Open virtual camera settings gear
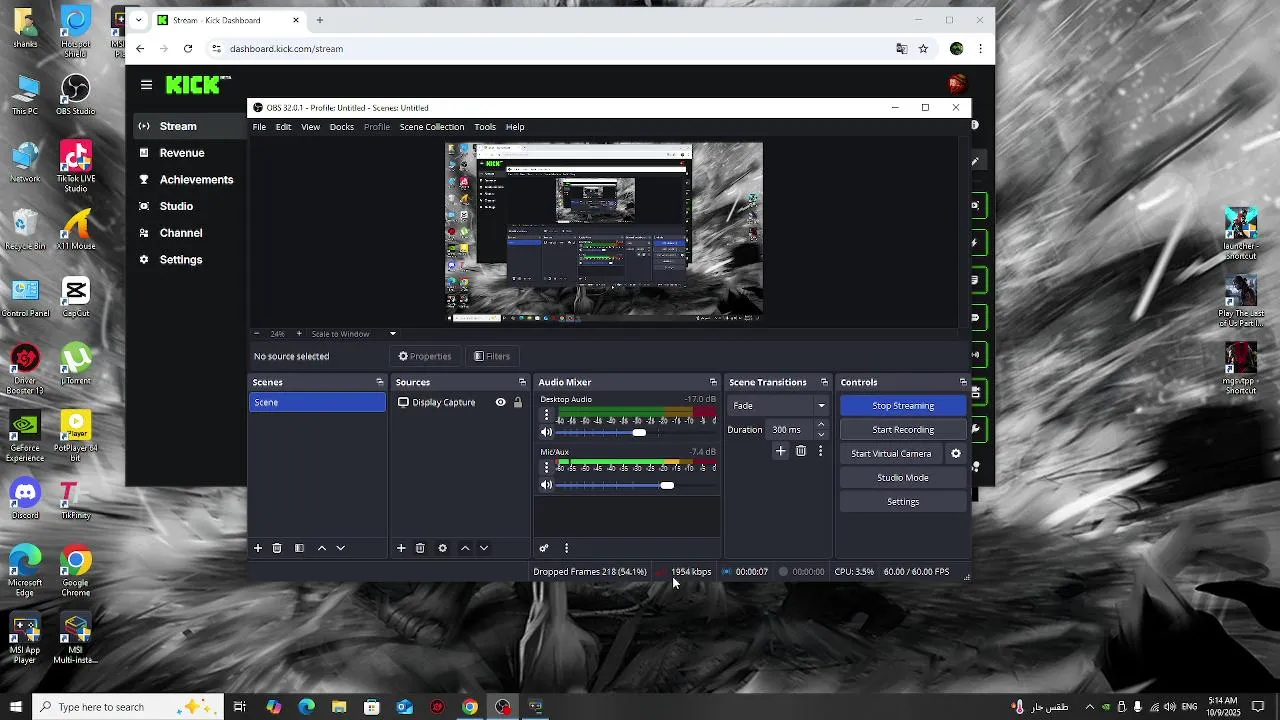Image resolution: width=1280 pixels, height=720 pixels. pyautogui.click(x=956, y=454)
